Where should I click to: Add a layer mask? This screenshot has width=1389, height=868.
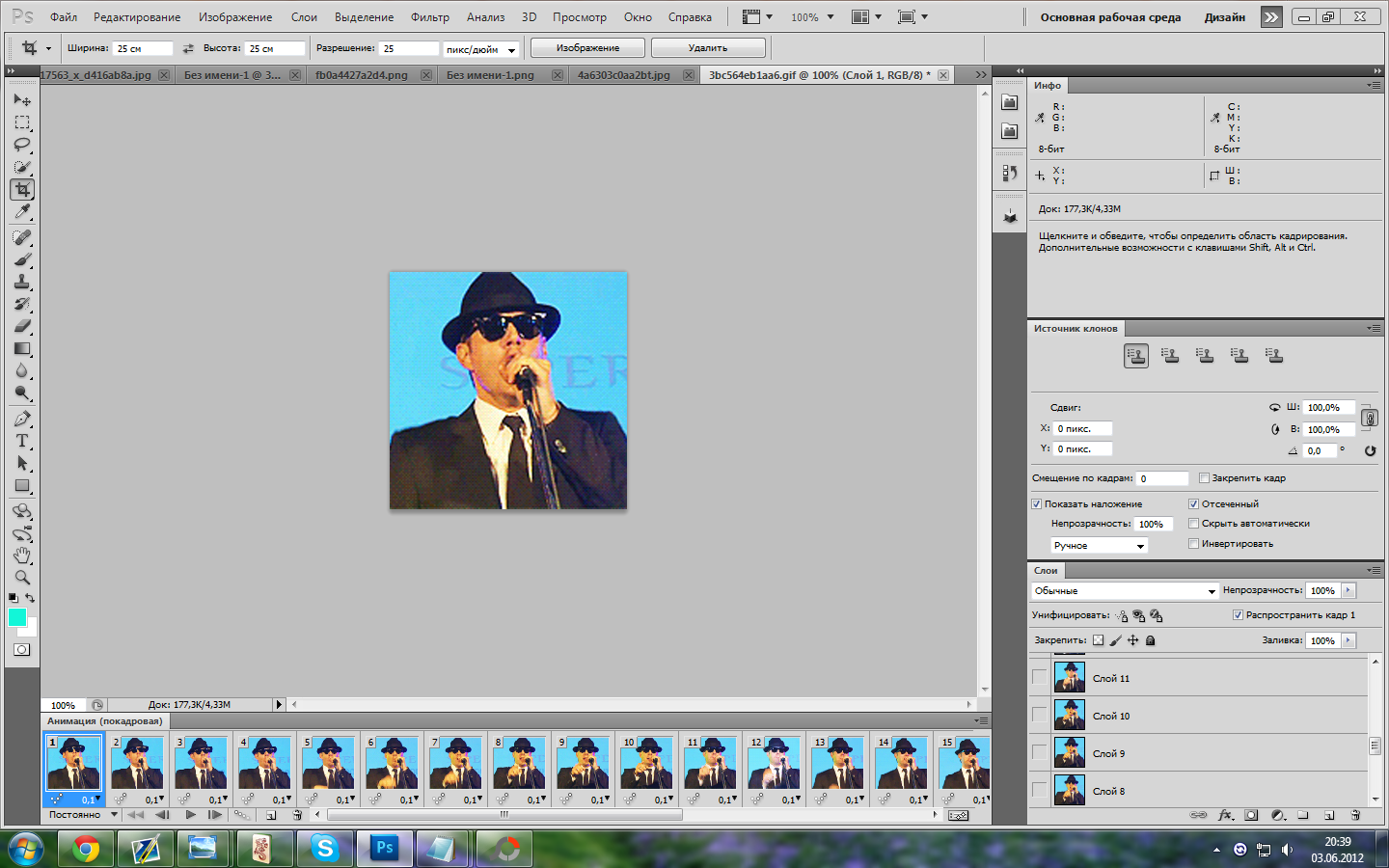[1251, 815]
